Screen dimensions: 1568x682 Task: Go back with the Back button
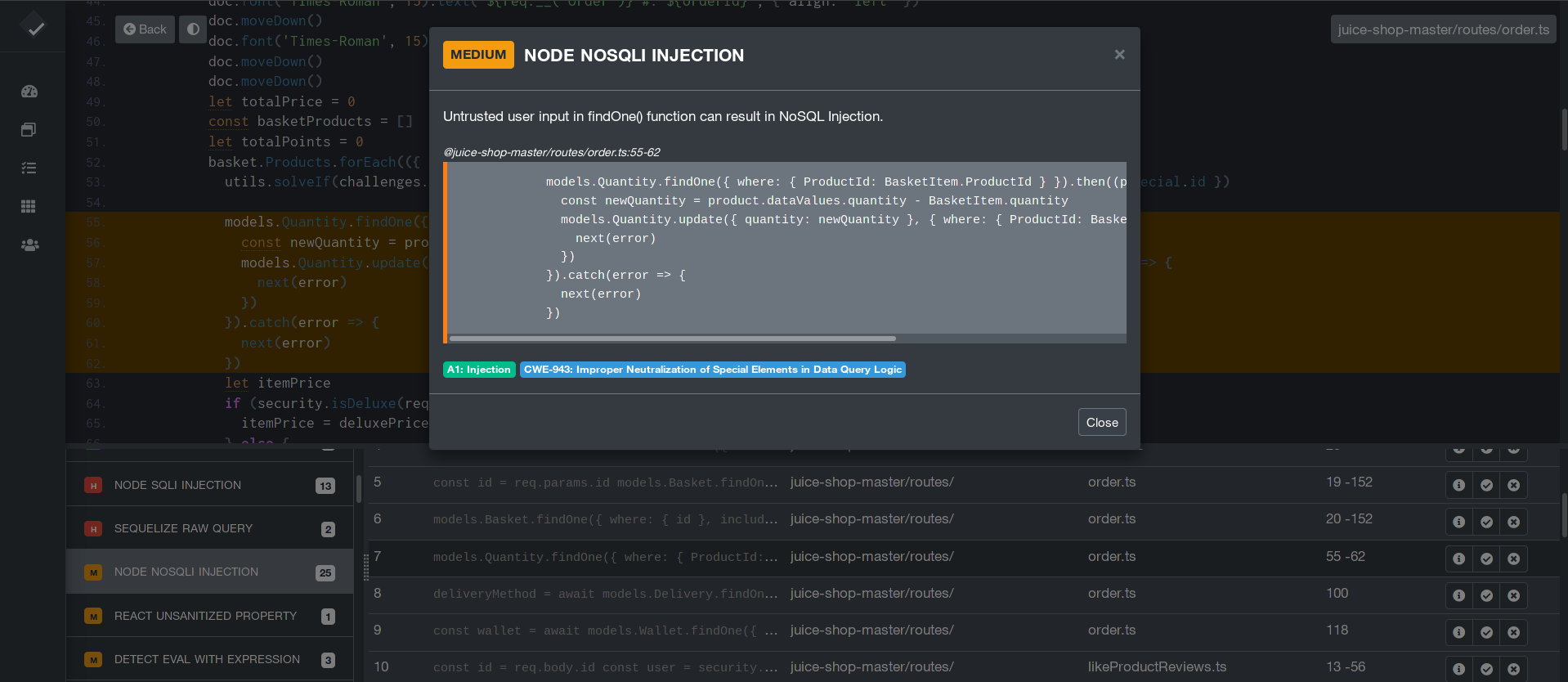[145, 29]
